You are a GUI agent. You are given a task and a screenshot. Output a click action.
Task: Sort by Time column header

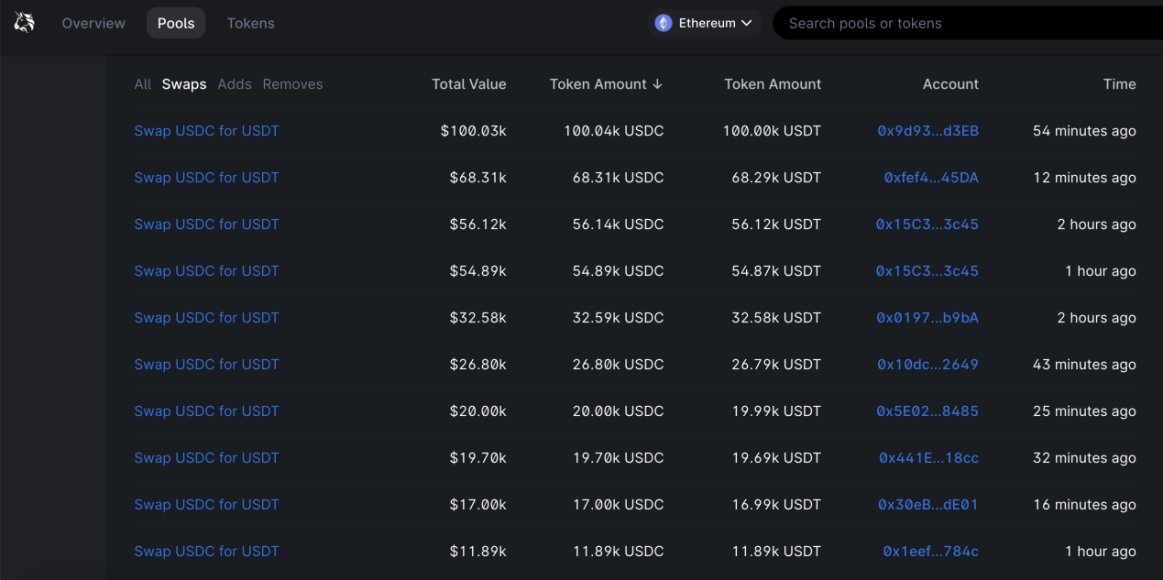click(x=1119, y=85)
